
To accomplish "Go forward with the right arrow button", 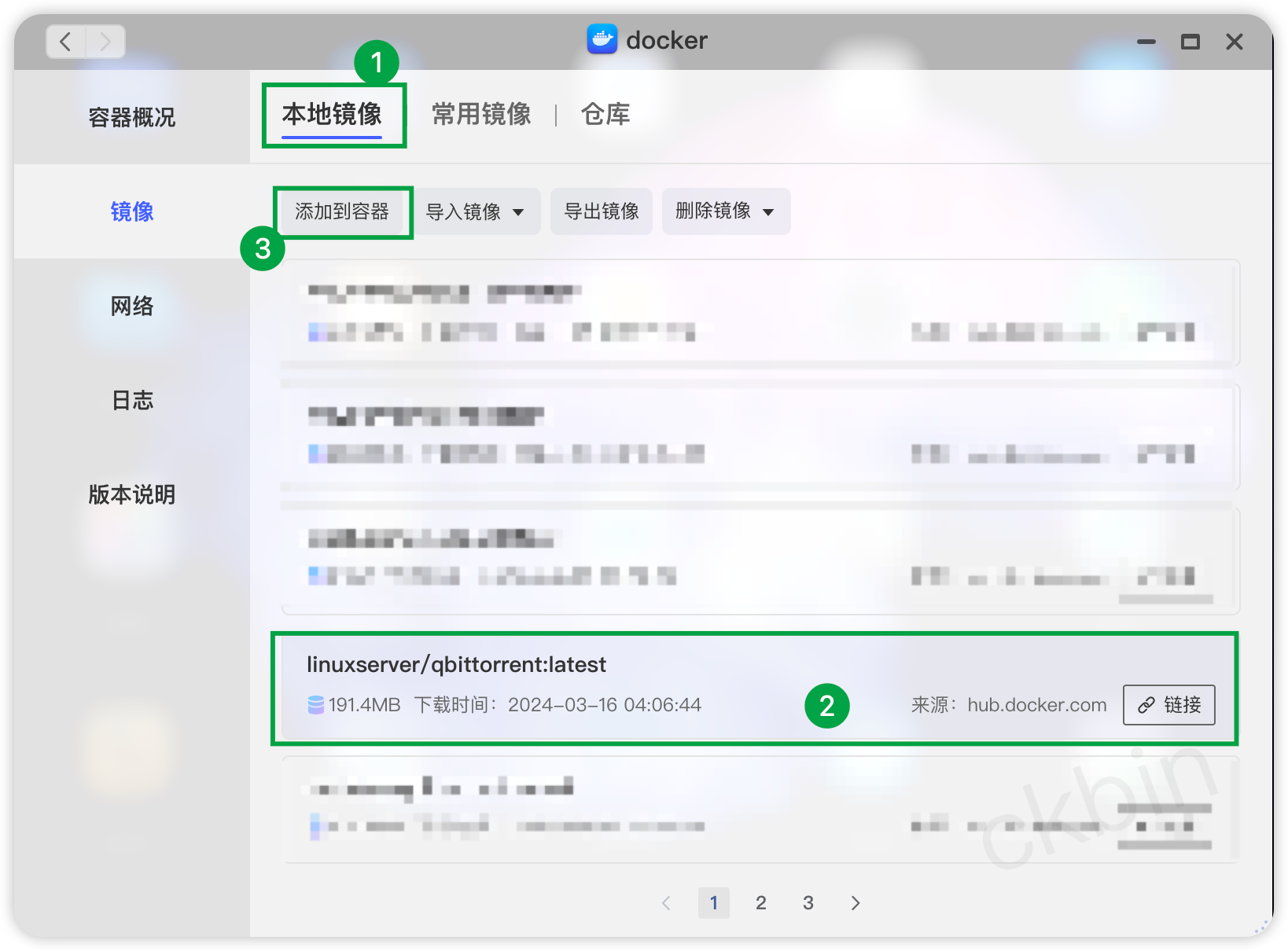I will (105, 41).
